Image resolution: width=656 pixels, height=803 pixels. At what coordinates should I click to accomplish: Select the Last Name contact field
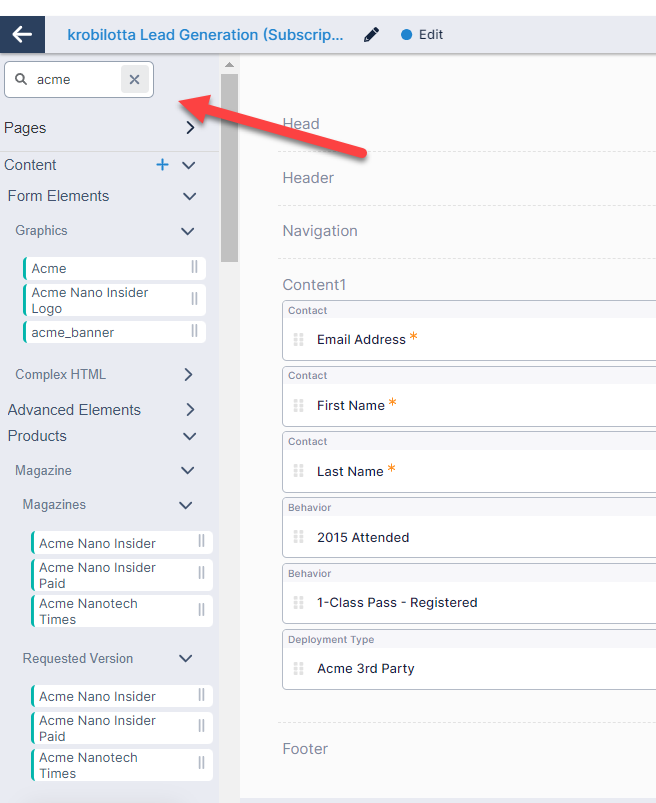tap(350, 472)
